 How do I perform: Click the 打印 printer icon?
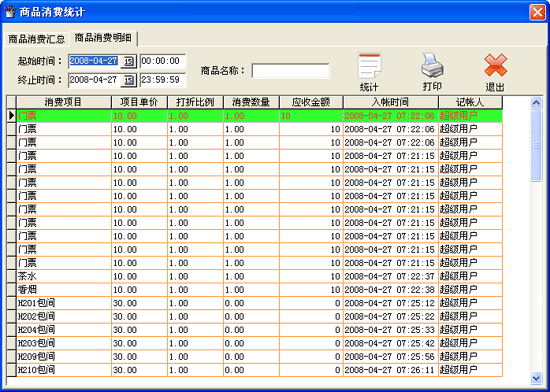(x=432, y=65)
